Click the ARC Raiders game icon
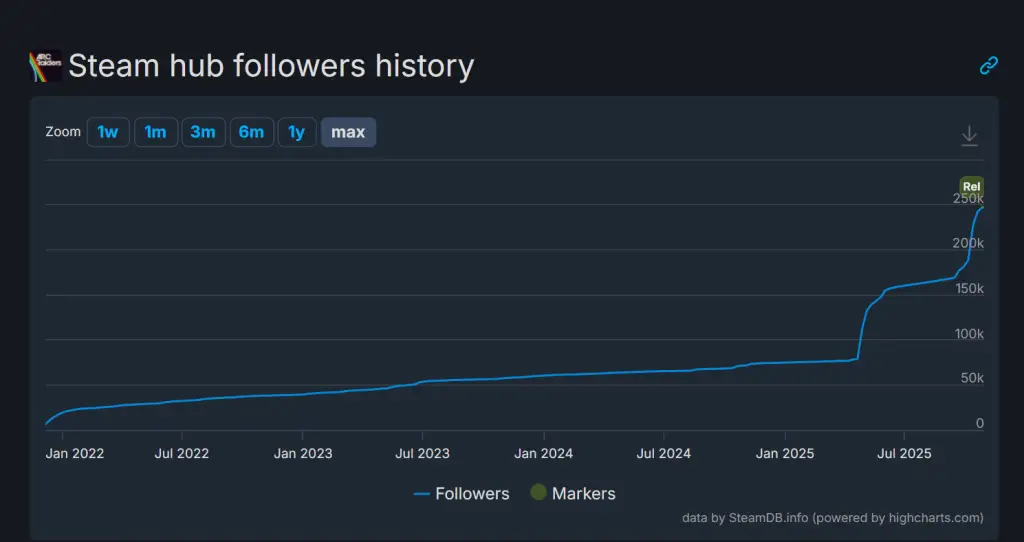The width and height of the screenshot is (1024, 542). coord(46,66)
